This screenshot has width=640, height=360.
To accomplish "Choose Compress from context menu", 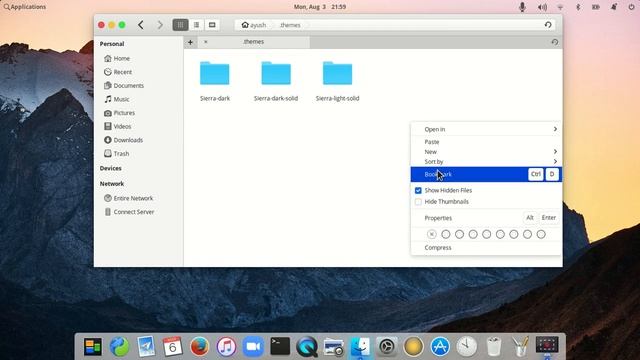I will click(486, 248).
